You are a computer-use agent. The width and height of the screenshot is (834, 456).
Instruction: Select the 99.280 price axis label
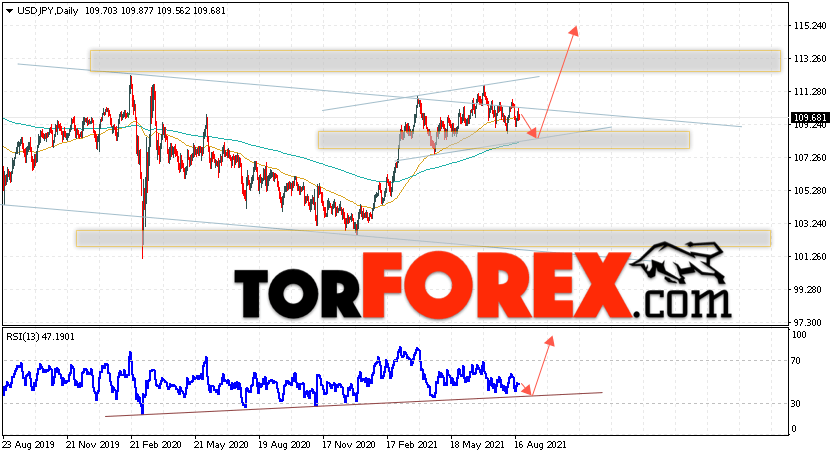coord(810,290)
